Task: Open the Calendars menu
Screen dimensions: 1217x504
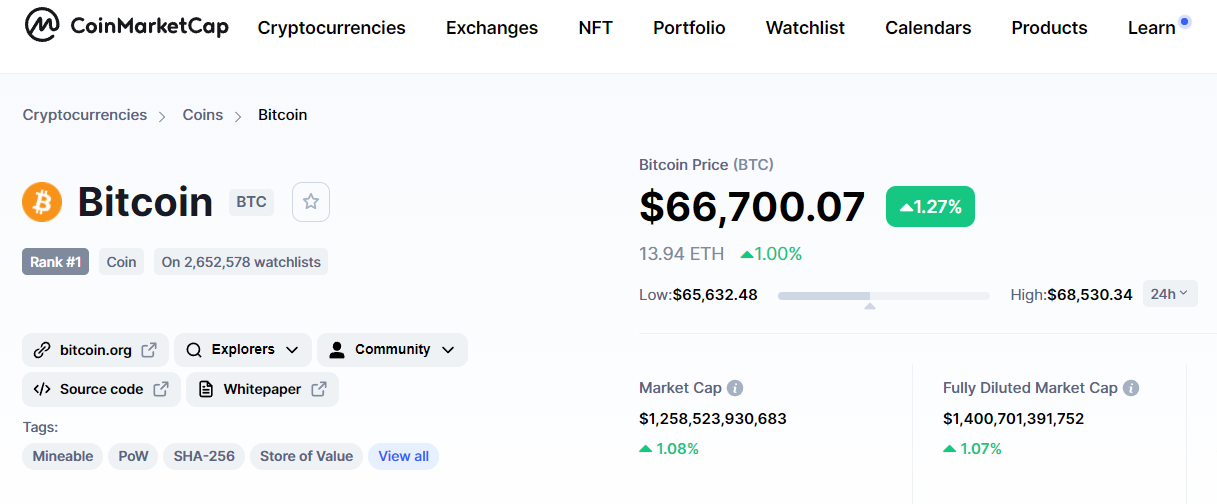Action: [928, 28]
